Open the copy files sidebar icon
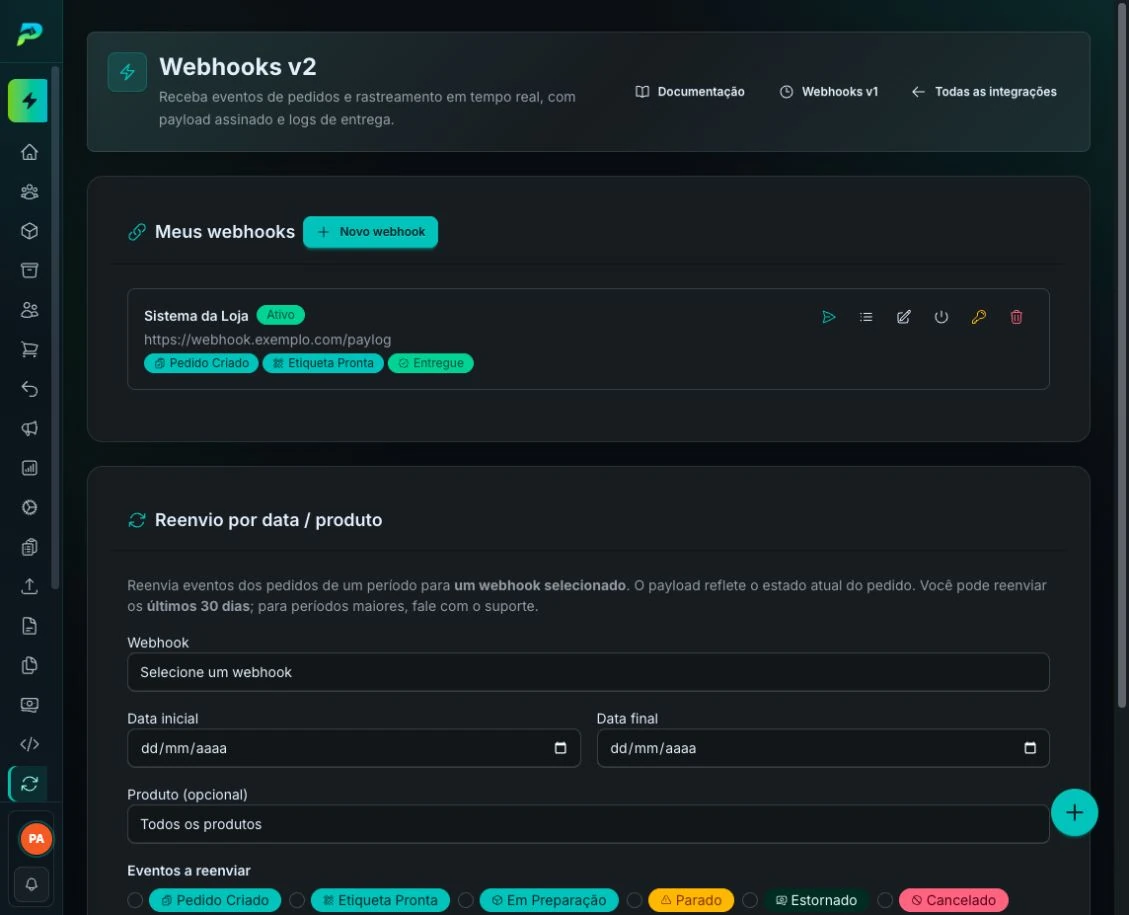The width and height of the screenshot is (1129, 915). 30,665
